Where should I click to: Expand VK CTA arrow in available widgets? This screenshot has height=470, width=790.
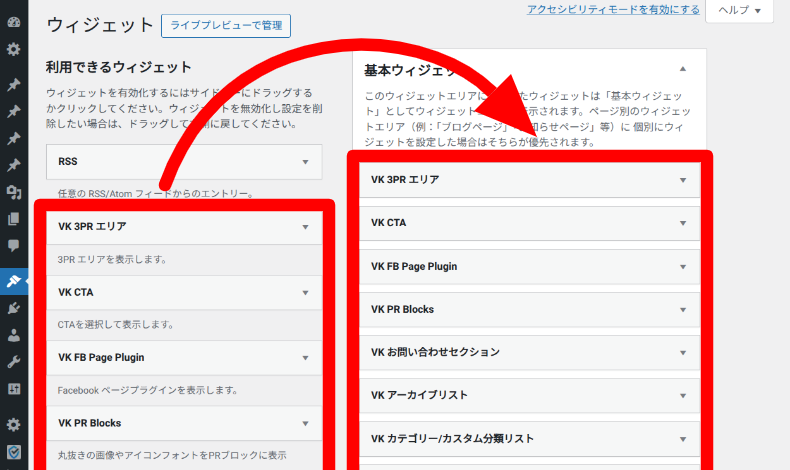click(305, 293)
